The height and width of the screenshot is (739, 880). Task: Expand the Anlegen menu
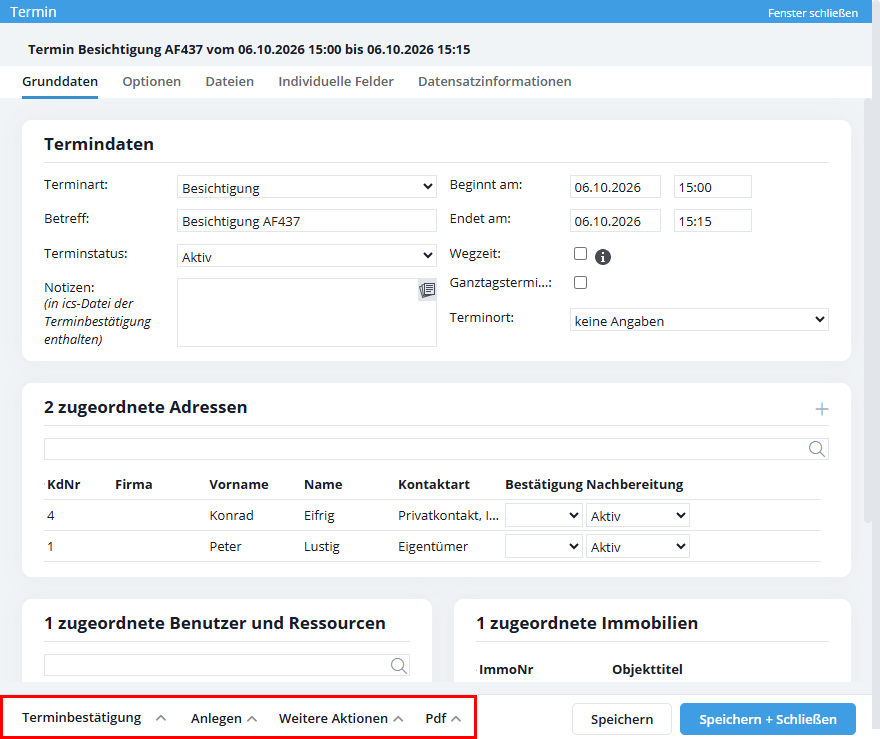coord(223,719)
